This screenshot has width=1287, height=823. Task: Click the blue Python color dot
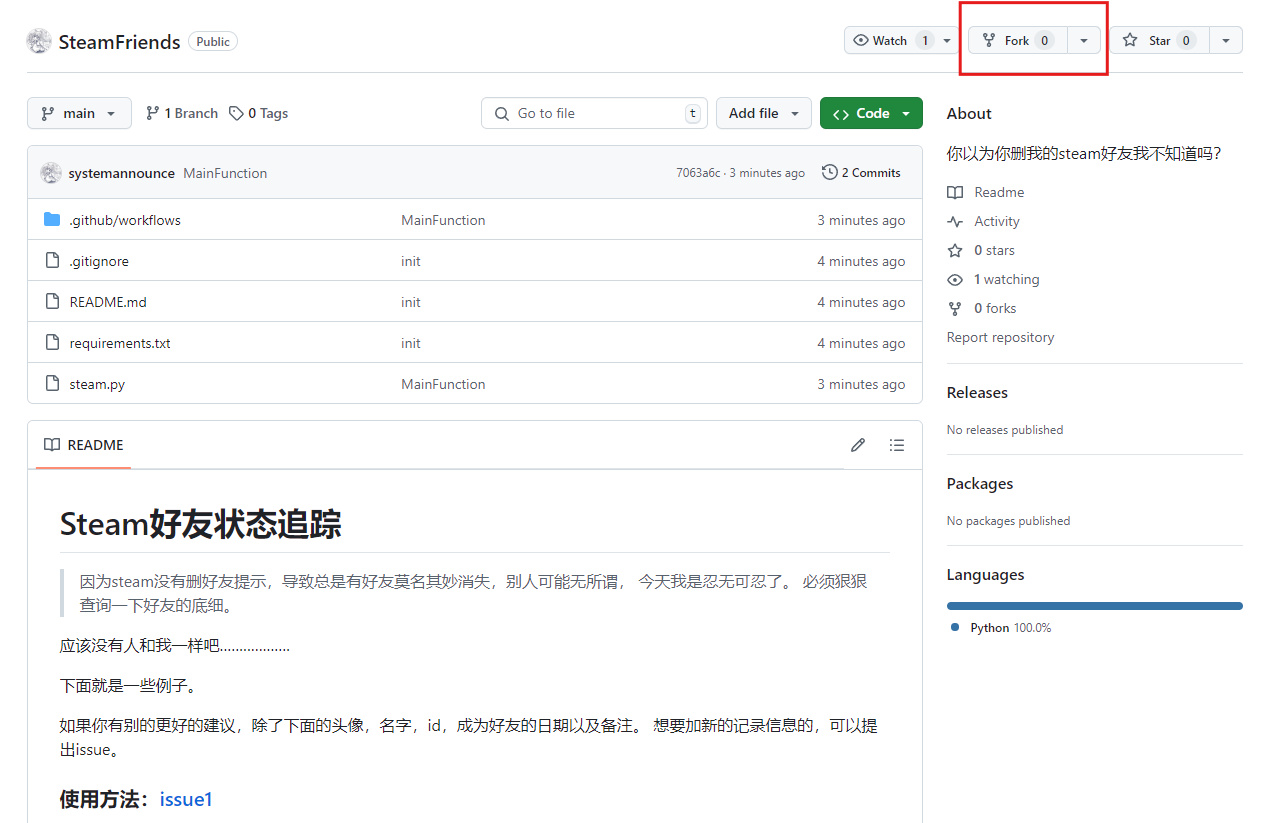(x=955, y=627)
